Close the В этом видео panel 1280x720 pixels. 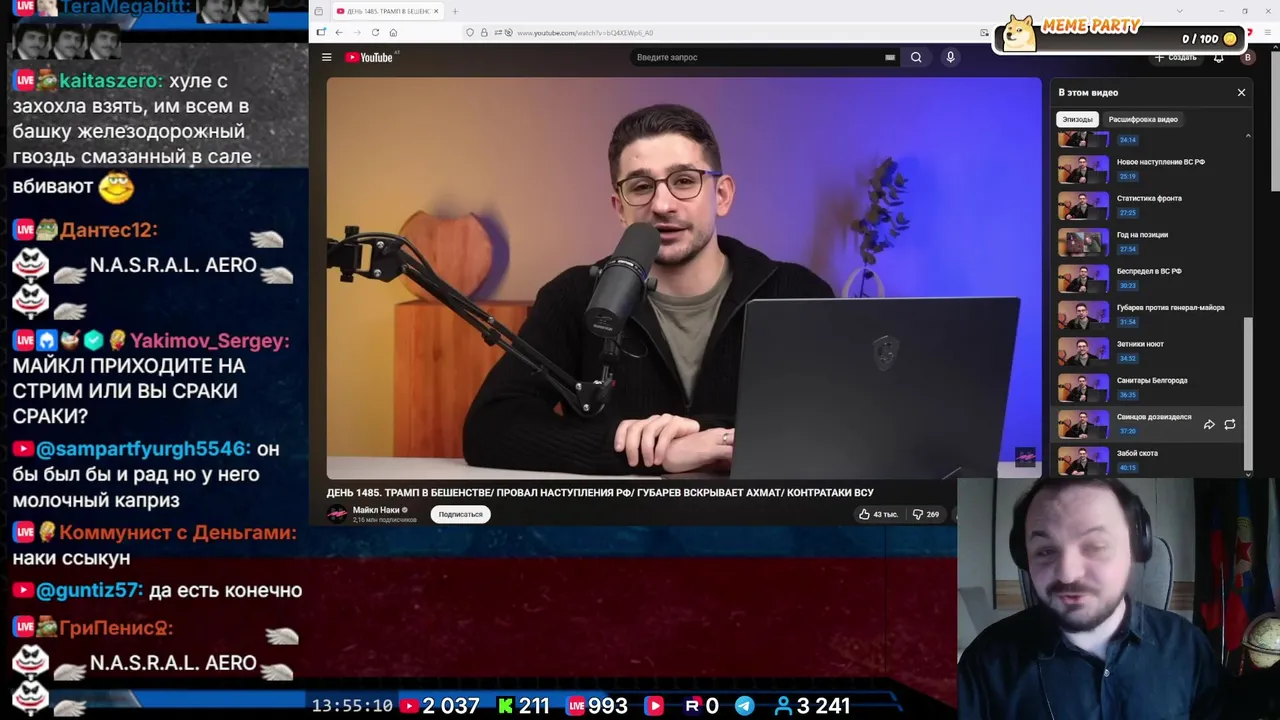[1242, 92]
